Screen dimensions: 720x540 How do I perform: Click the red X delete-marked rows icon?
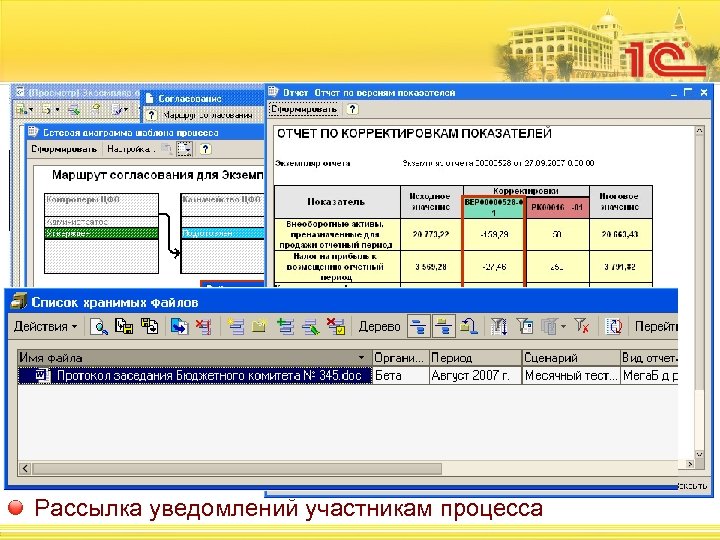pos(203,326)
